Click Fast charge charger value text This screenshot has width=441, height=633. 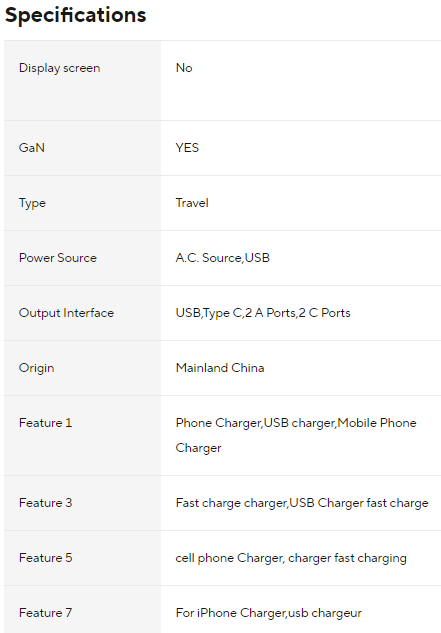tap(302, 503)
